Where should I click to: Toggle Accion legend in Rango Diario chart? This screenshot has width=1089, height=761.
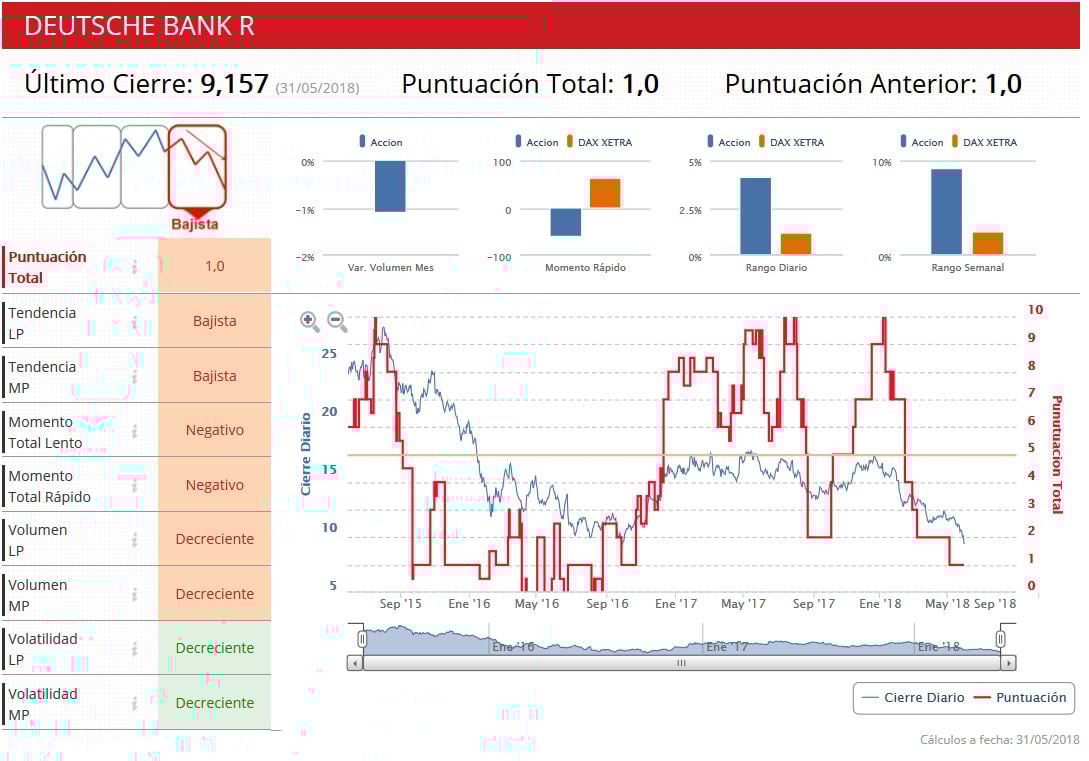(729, 142)
